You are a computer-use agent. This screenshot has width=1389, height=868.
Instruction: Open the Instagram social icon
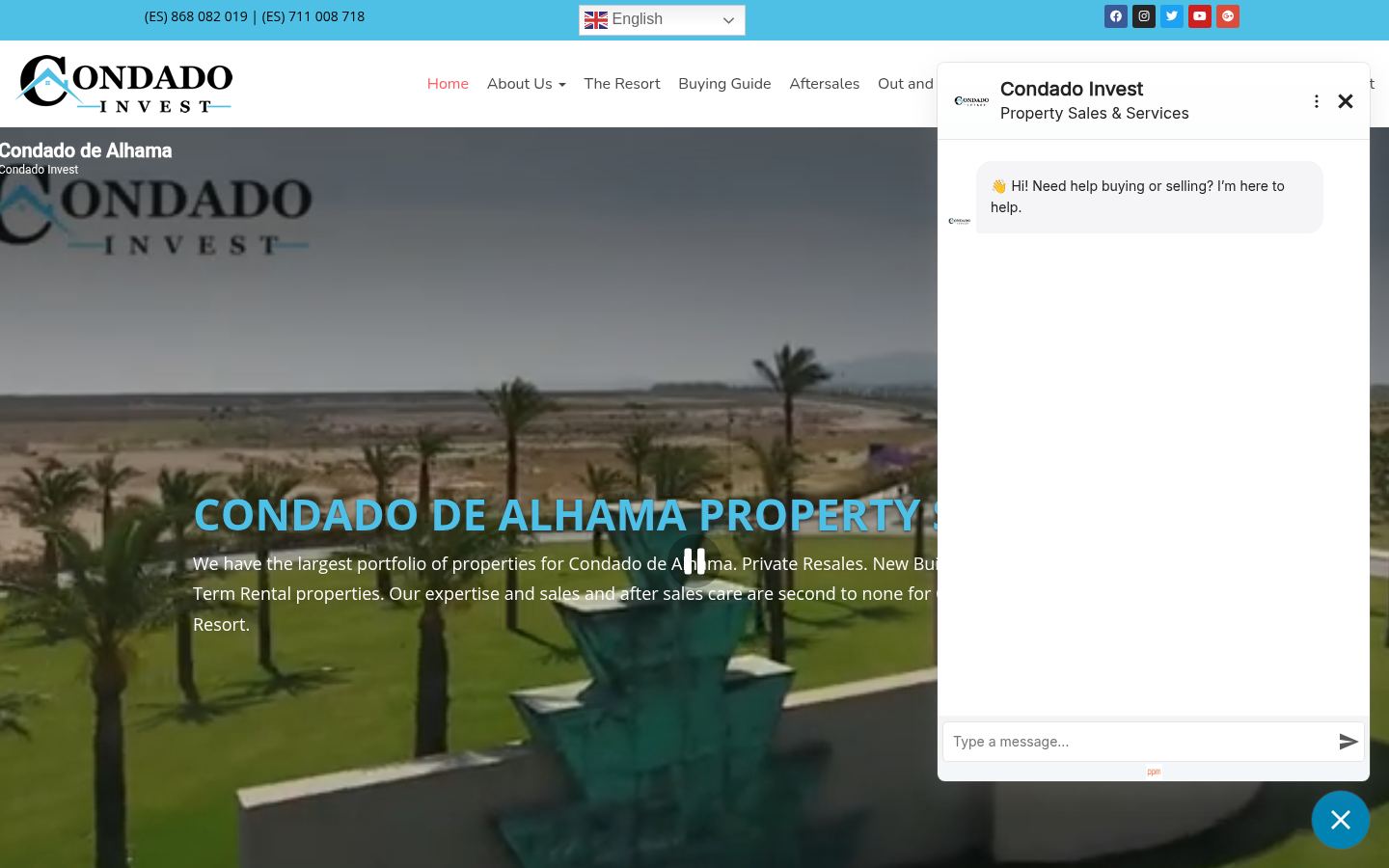1144,16
